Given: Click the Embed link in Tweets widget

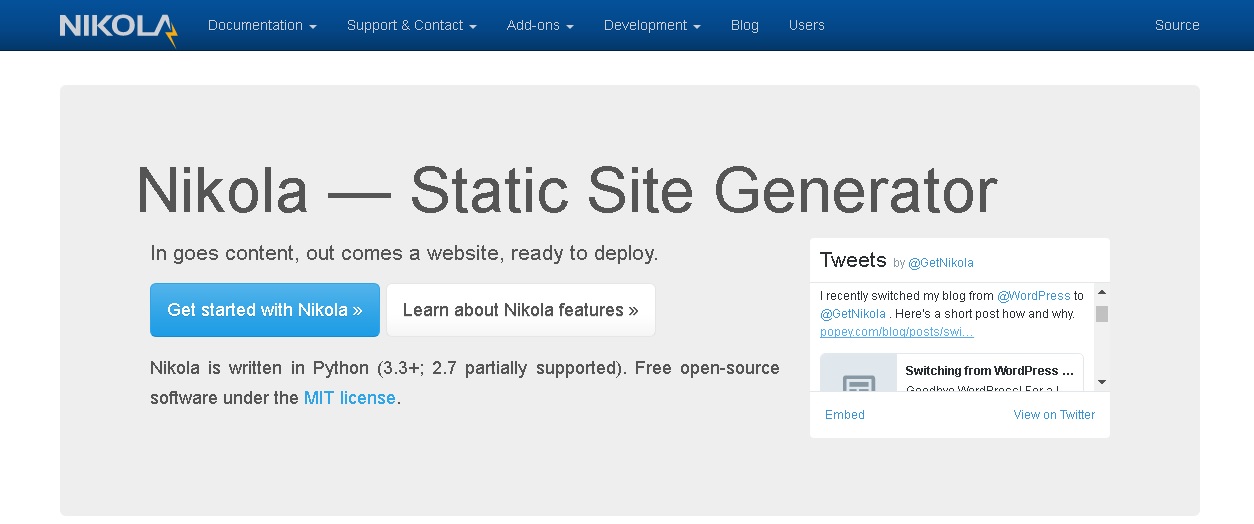Looking at the screenshot, I should (845, 415).
